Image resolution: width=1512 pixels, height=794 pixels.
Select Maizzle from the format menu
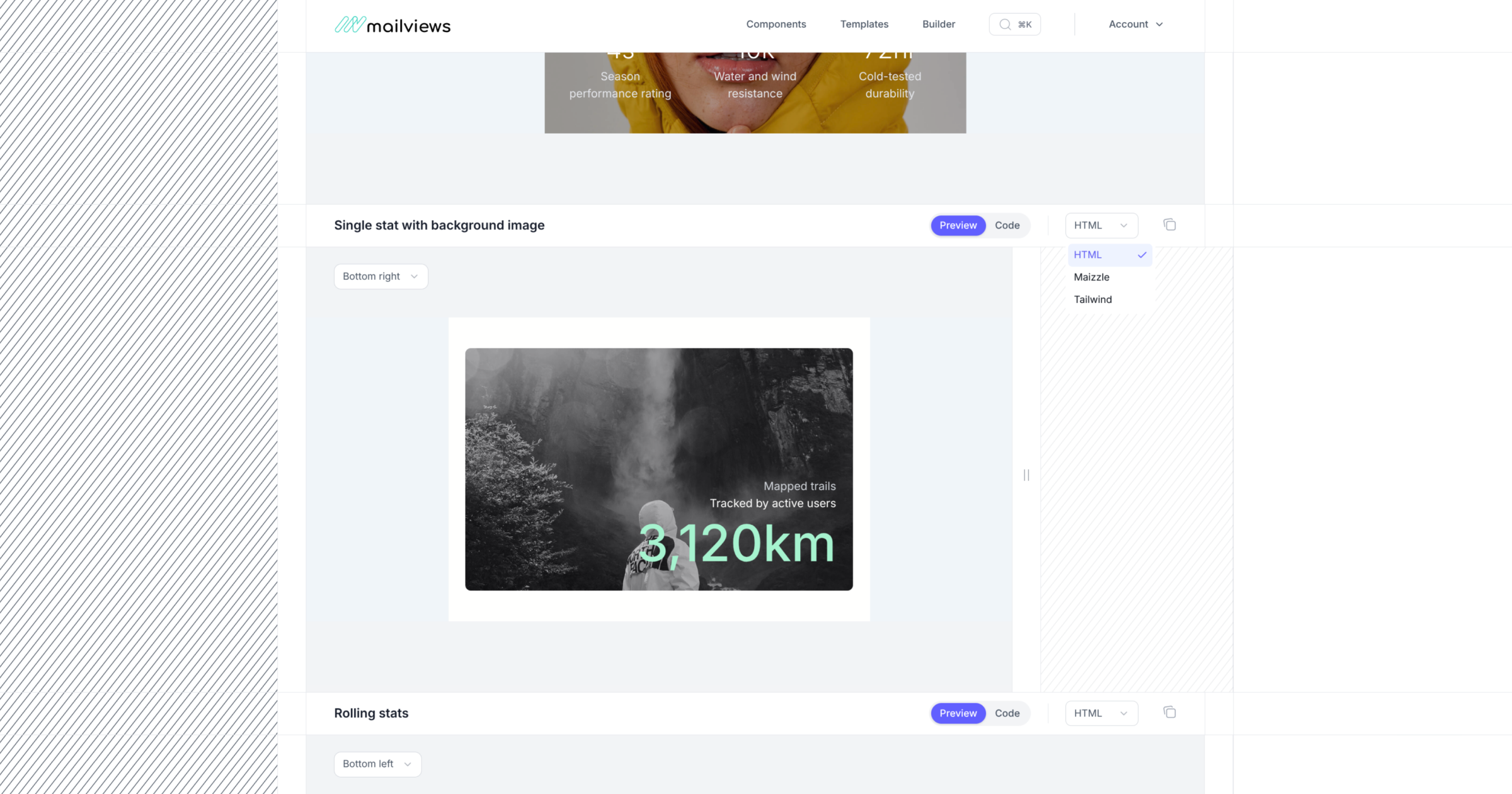tap(1091, 277)
